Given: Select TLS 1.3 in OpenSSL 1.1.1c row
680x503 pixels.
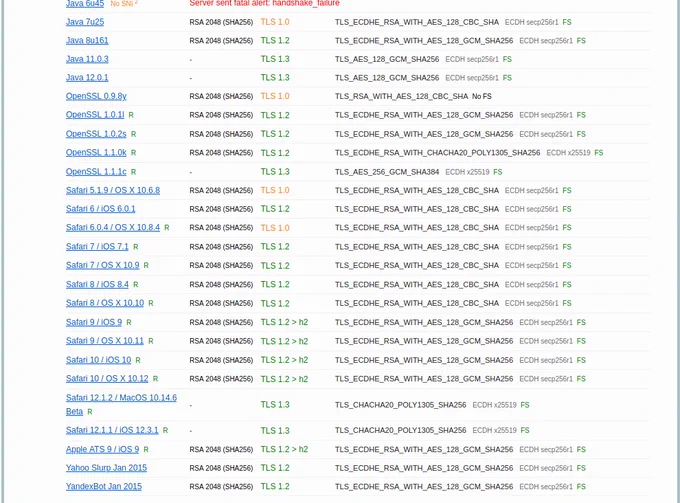Looking at the screenshot, I should [275, 172].
